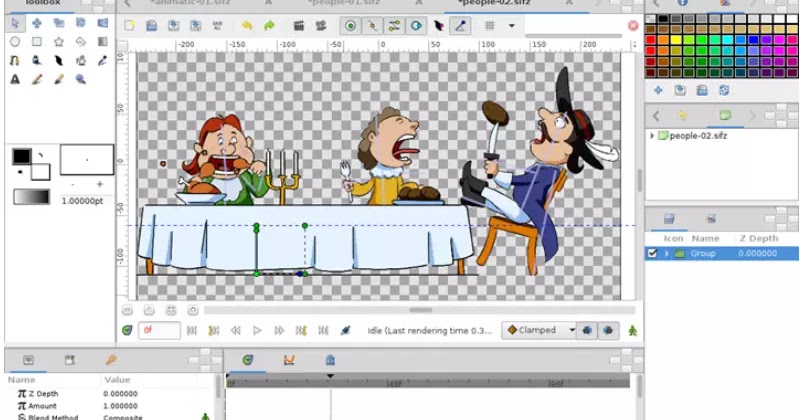The width and height of the screenshot is (800, 420).
Task: Select the Spline tool
Action: [15, 61]
